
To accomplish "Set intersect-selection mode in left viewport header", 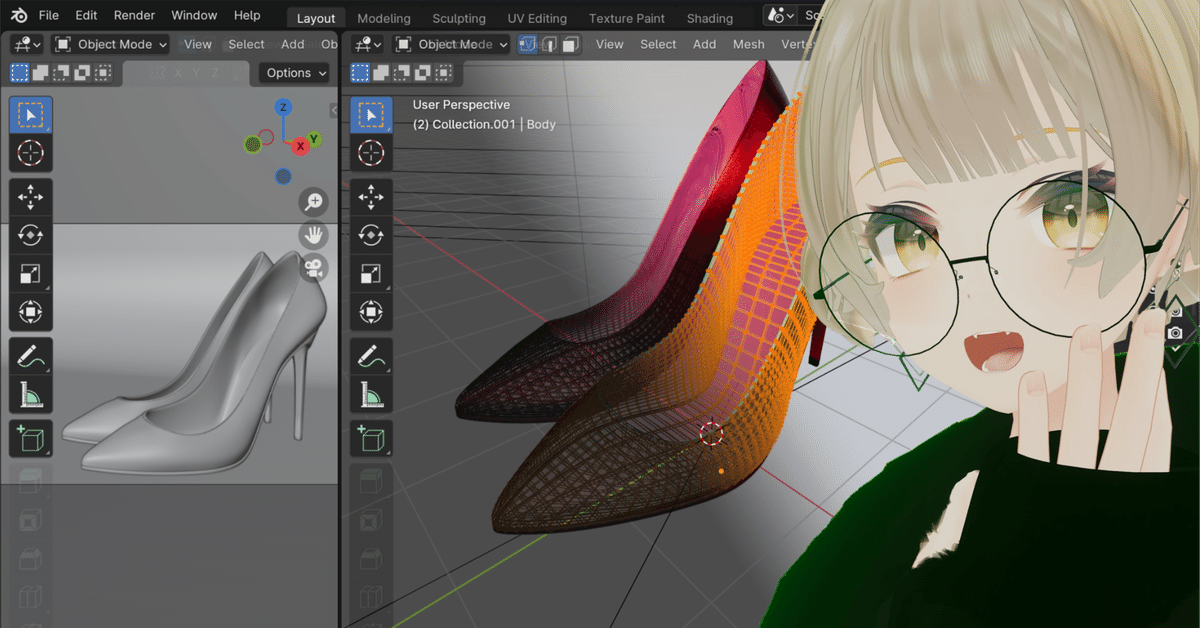I will tap(102, 73).
